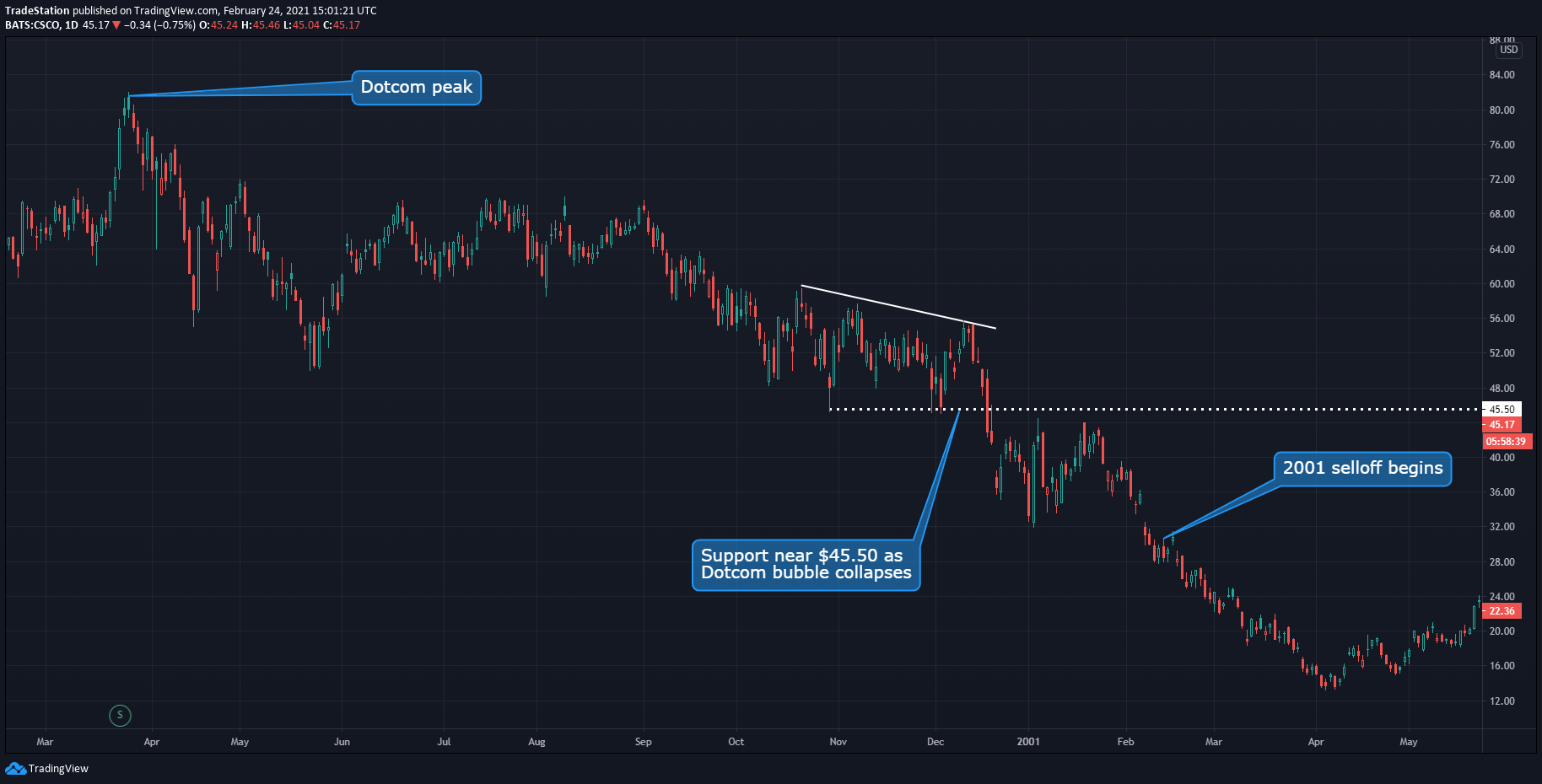This screenshot has height=784, width=1542.
Task: Click the 'Mar' 2000 date axis label
Action: point(45,742)
